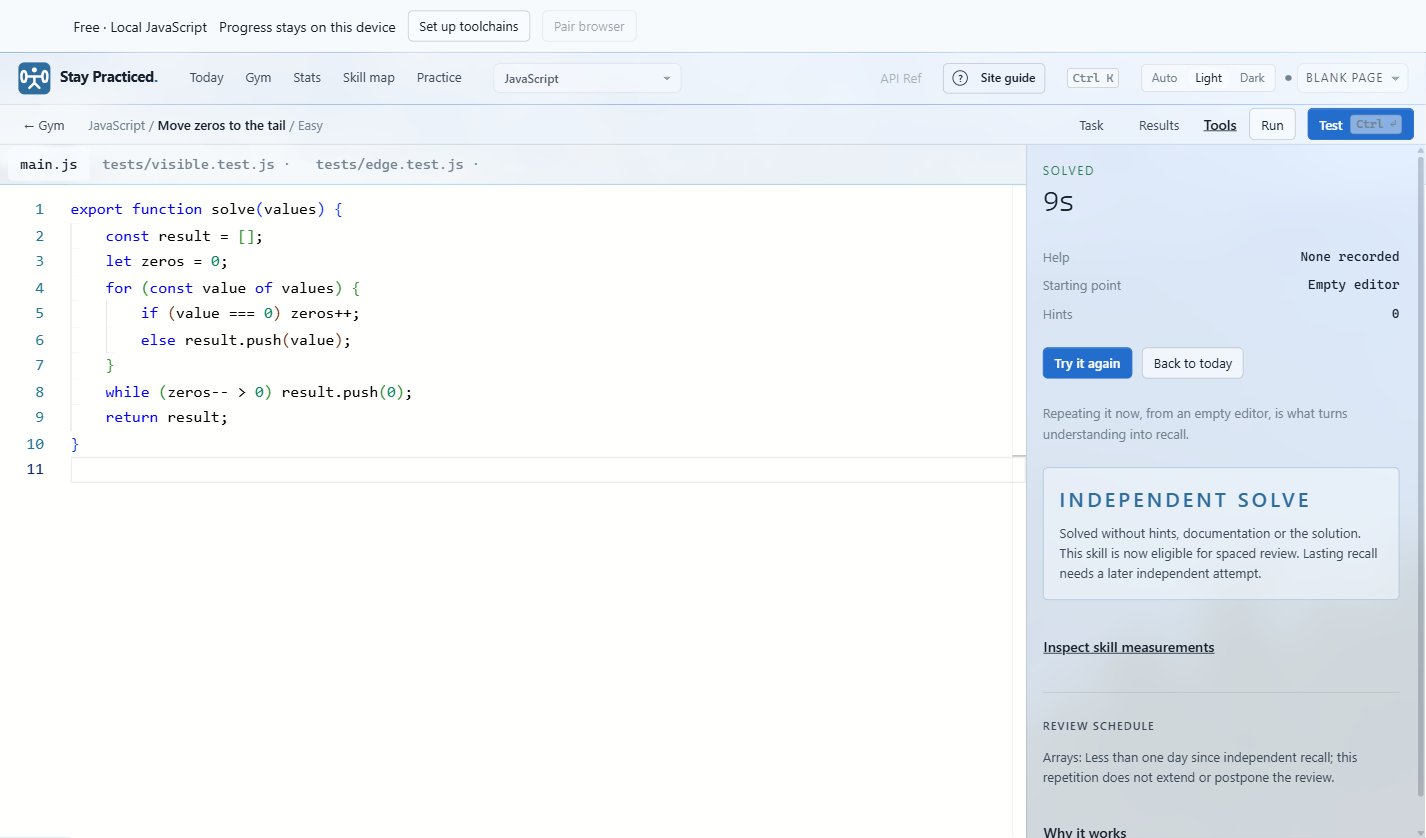Open Inspect skill measurements link

(x=1128, y=647)
